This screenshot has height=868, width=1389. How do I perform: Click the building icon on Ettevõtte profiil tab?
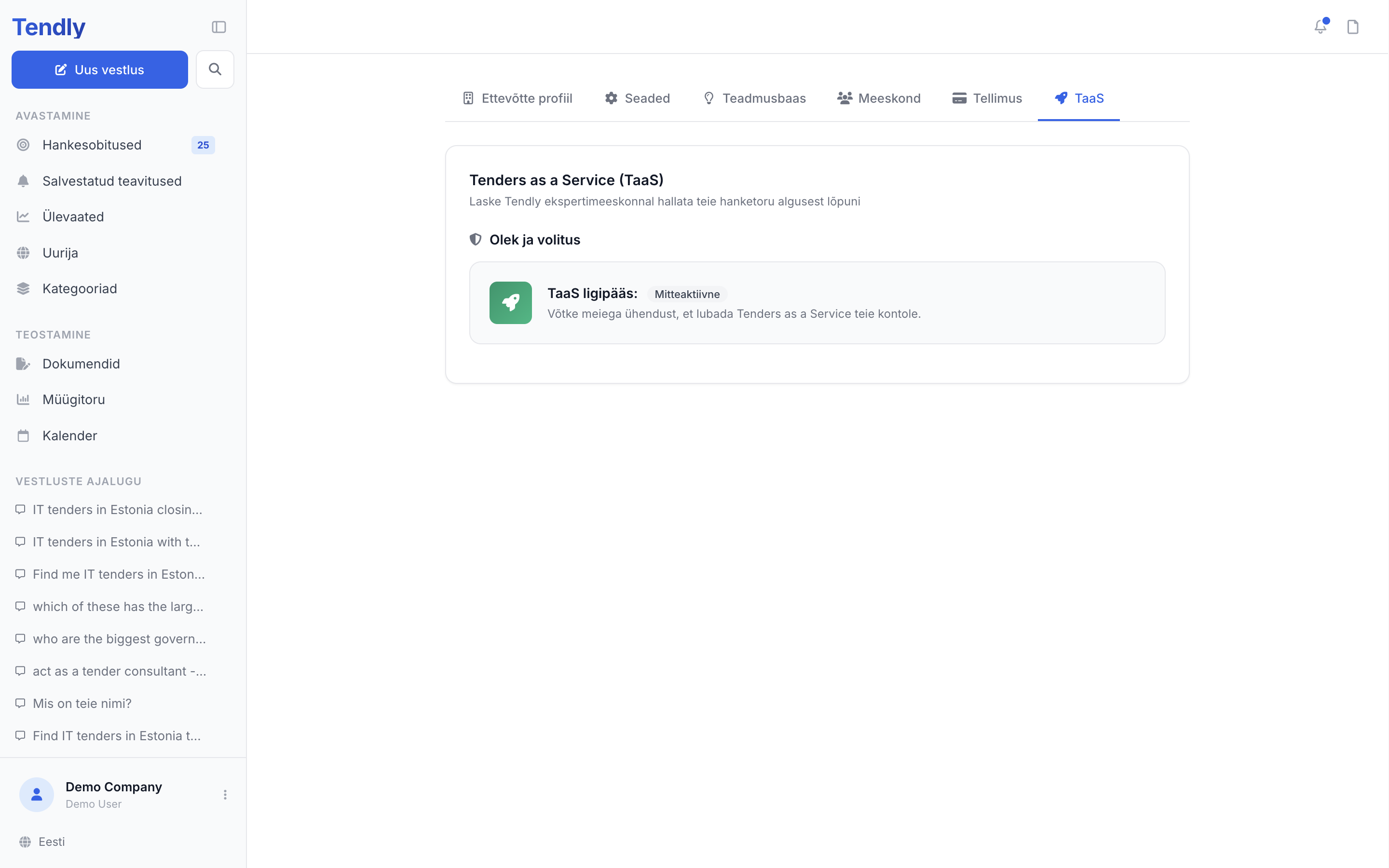pos(468,98)
